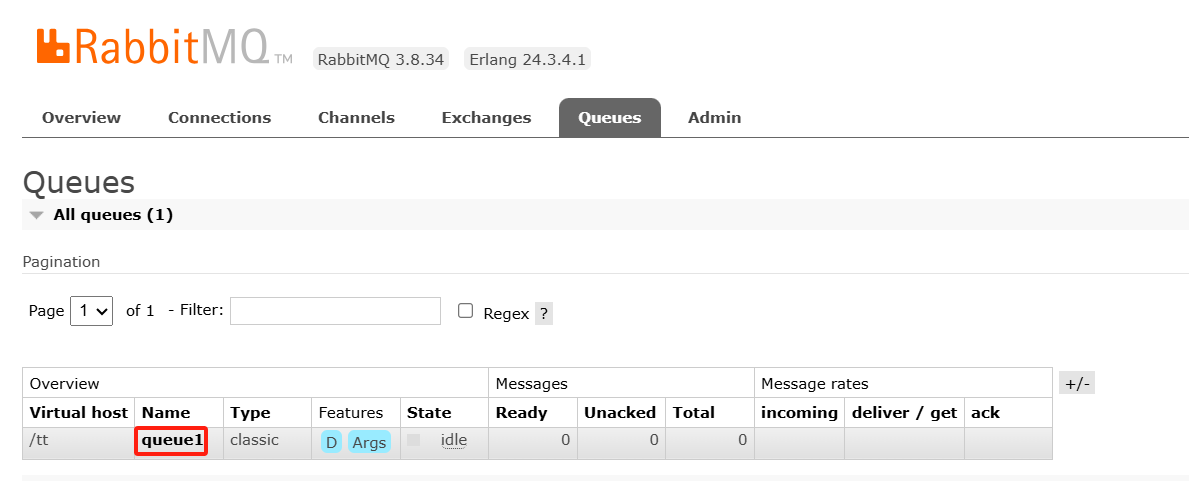1189x481 pixels.
Task: Click the Regex help question mark
Action: pyautogui.click(x=544, y=313)
